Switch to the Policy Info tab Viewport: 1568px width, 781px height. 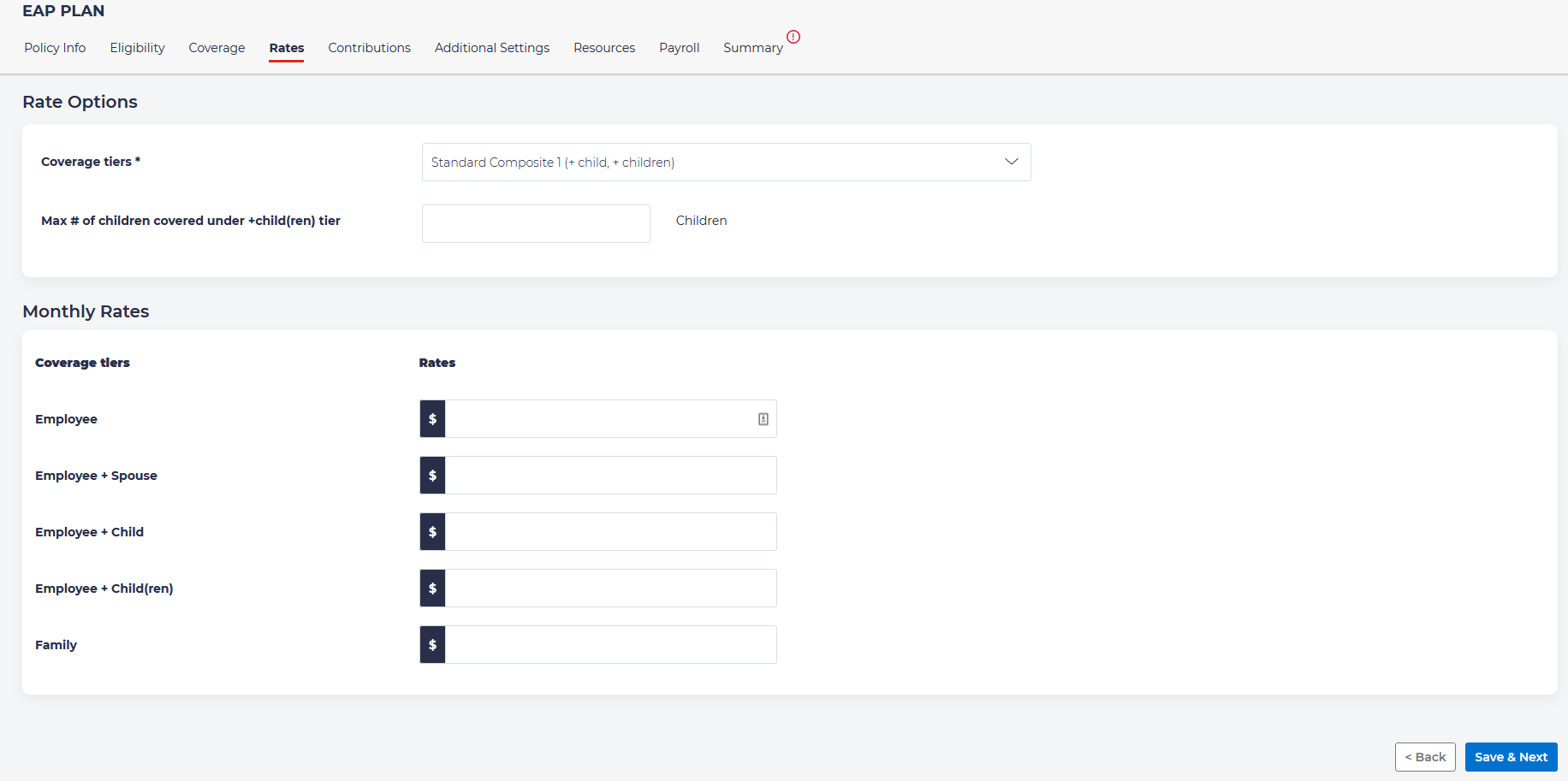[55, 48]
